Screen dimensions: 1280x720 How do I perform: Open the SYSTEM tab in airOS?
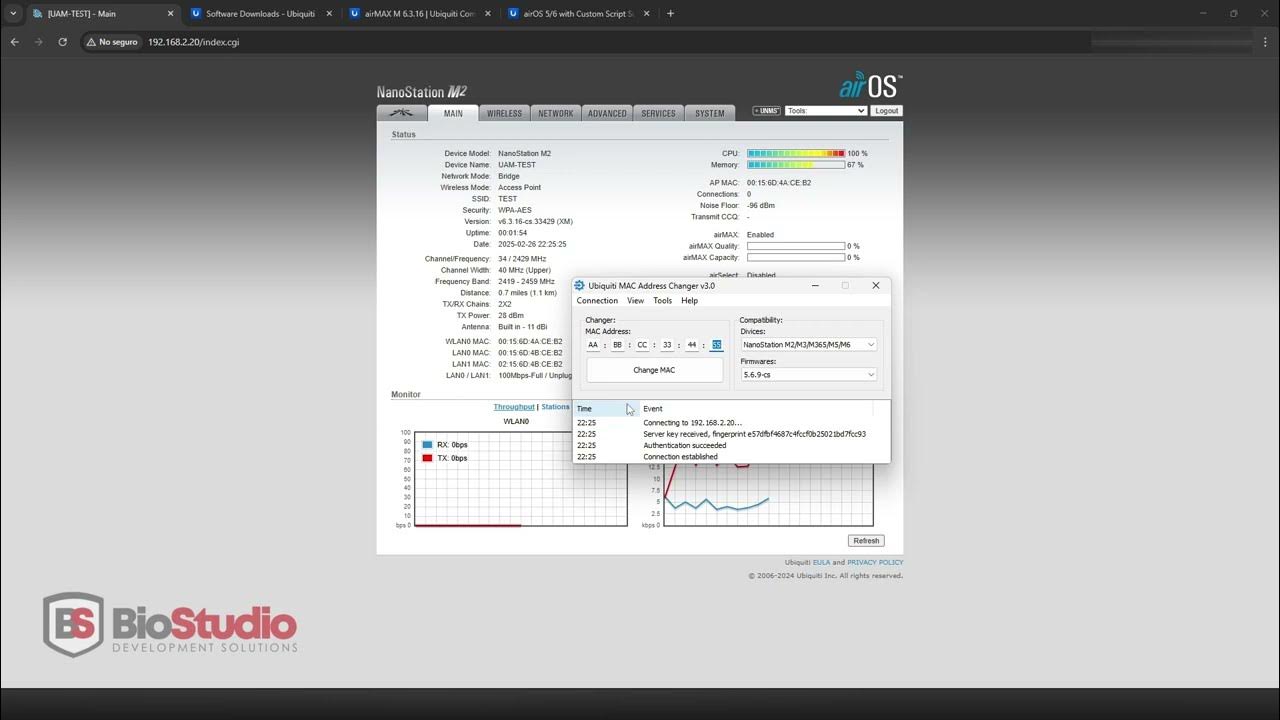[710, 113]
